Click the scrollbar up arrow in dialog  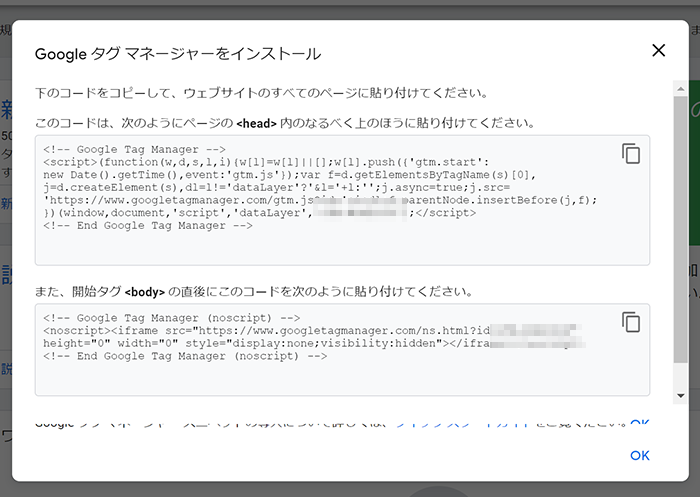click(680, 89)
